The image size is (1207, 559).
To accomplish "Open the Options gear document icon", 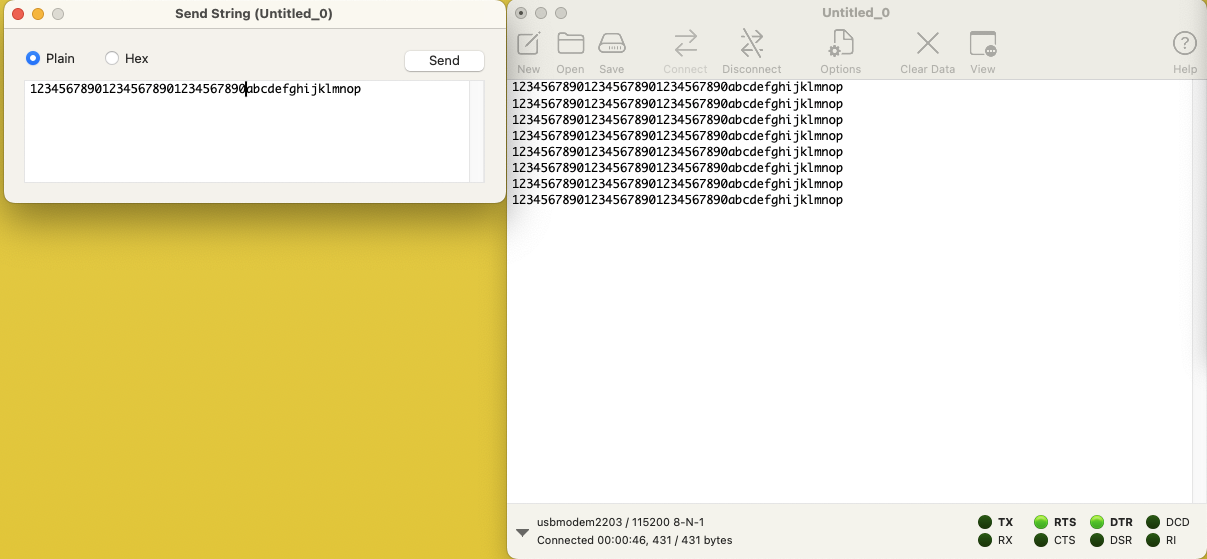I will [x=841, y=44].
